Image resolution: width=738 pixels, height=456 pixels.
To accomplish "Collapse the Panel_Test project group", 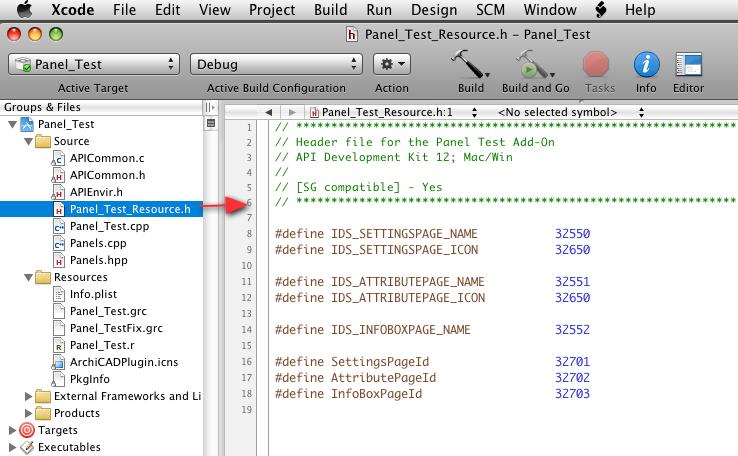I will click(13, 125).
